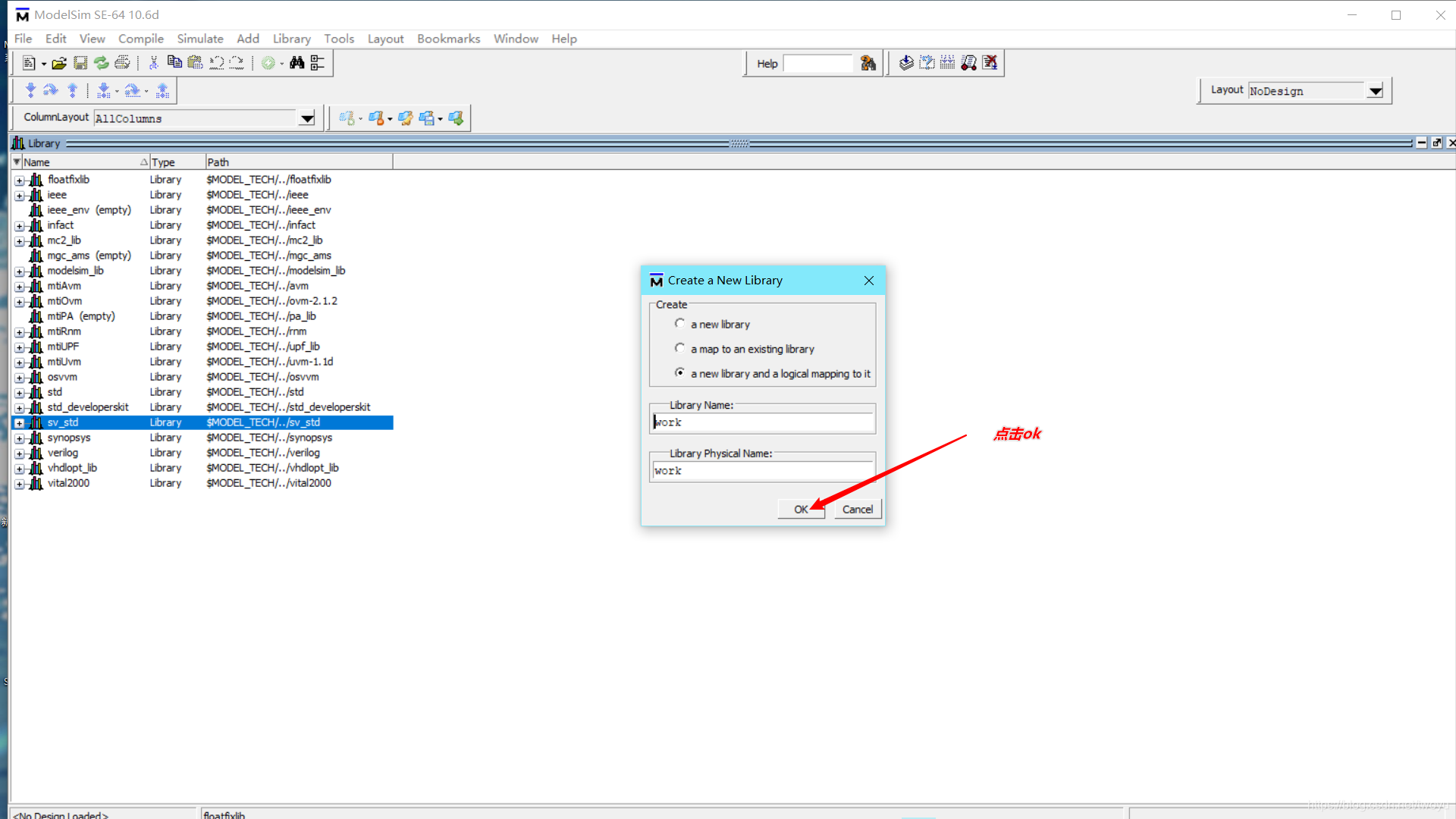Click the Help search text field
This screenshot has width=1456, height=819.
click(x=819, y=64)
